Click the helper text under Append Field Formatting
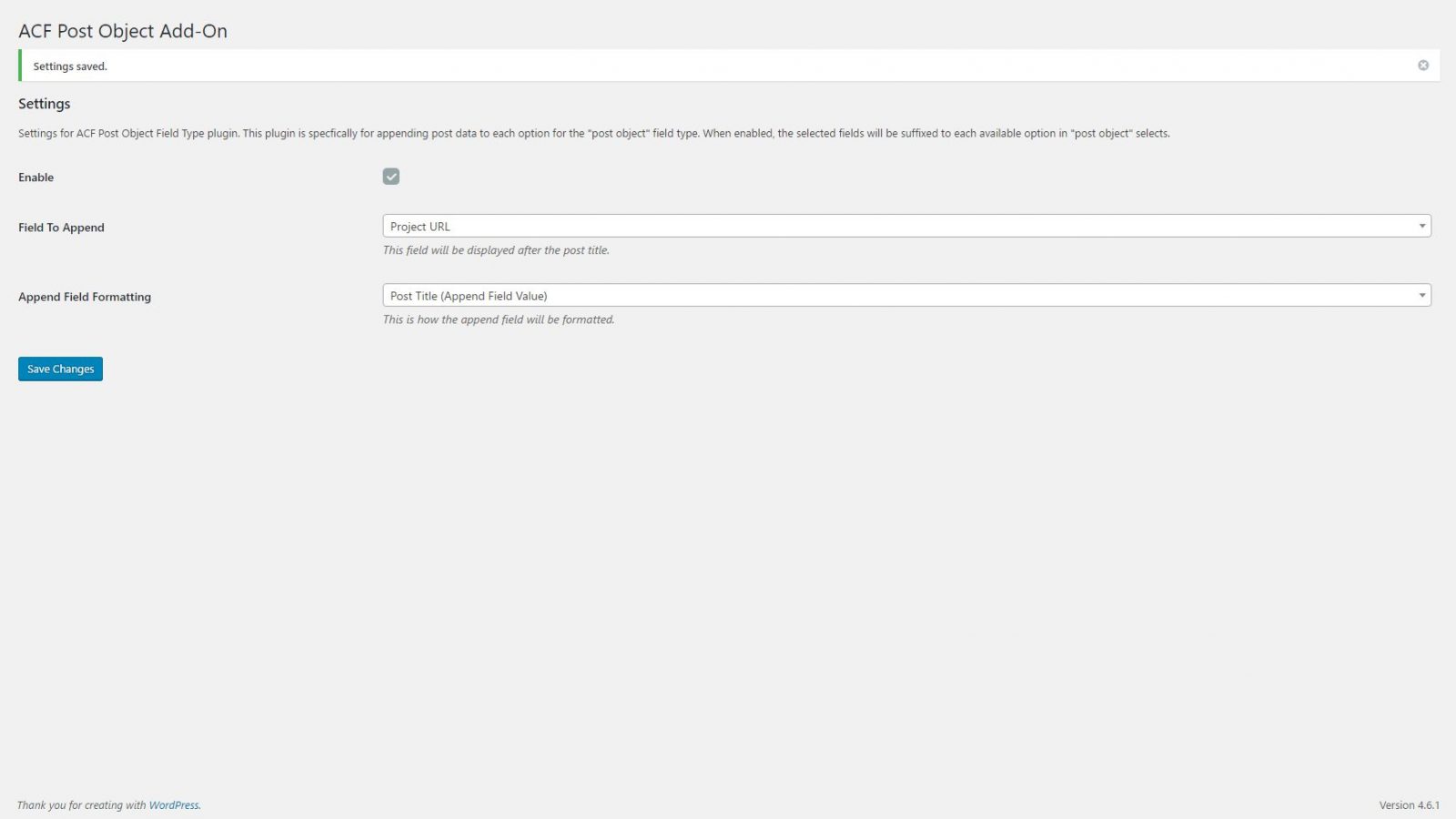The image size is (1456, 819). (x=499, y=319)
